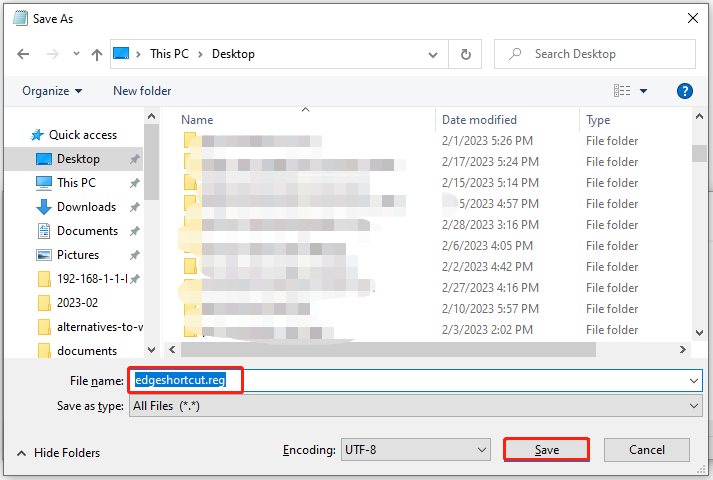The height and width of the screenshot is (480, 713).
Task: Click the Cancel button
Action: point(646,450)
